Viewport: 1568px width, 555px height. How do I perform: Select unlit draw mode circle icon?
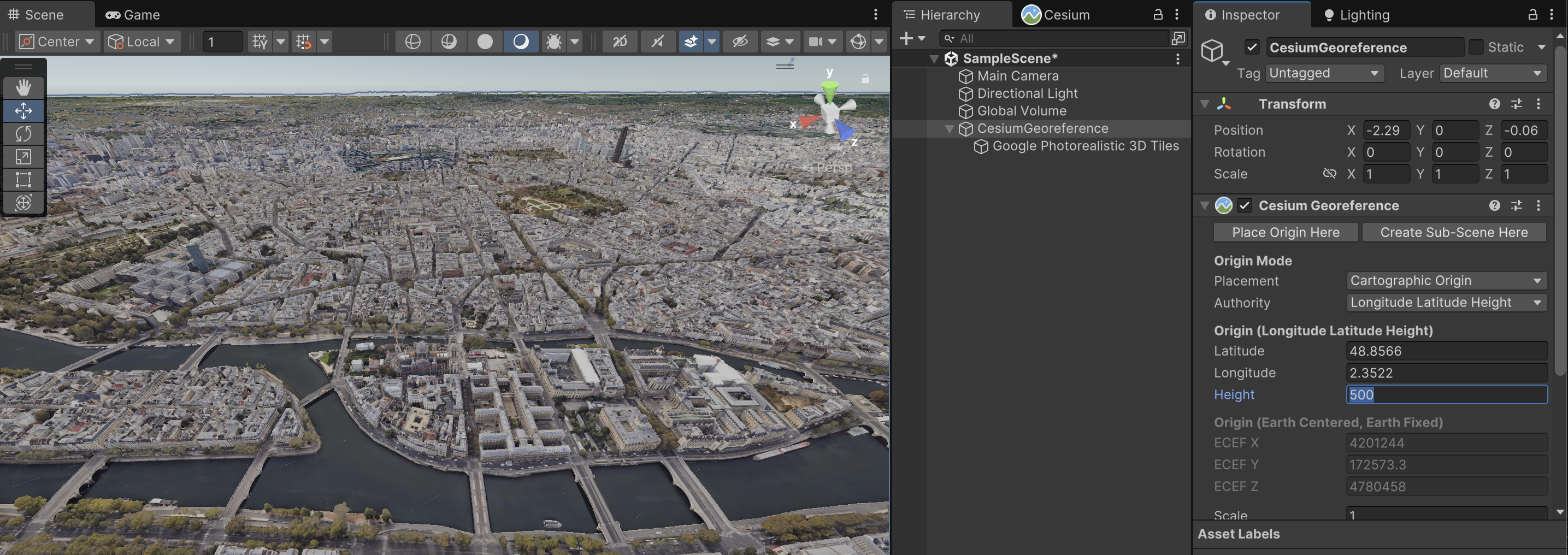point(485,42)
